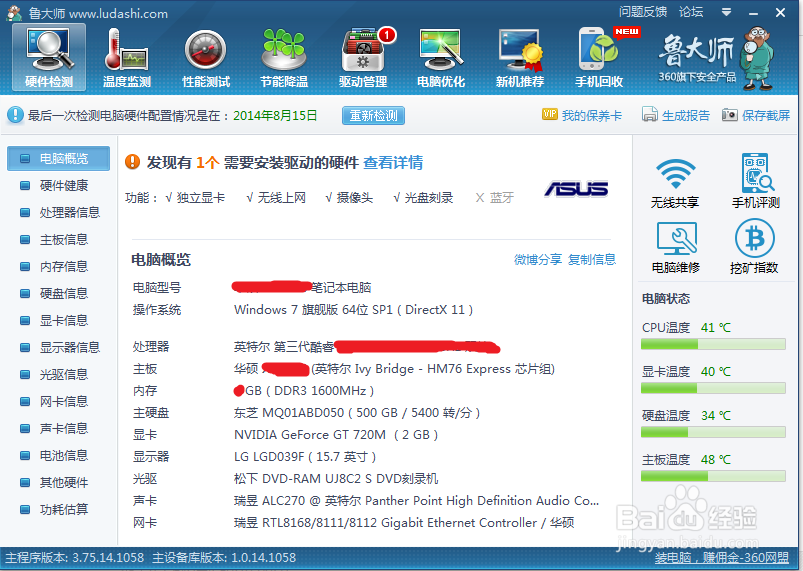Click the 东芝 MQ01ABD050 hard drive text
This screenshot has height=571, width=803.
pyautogui.click(x=357, y=413)
